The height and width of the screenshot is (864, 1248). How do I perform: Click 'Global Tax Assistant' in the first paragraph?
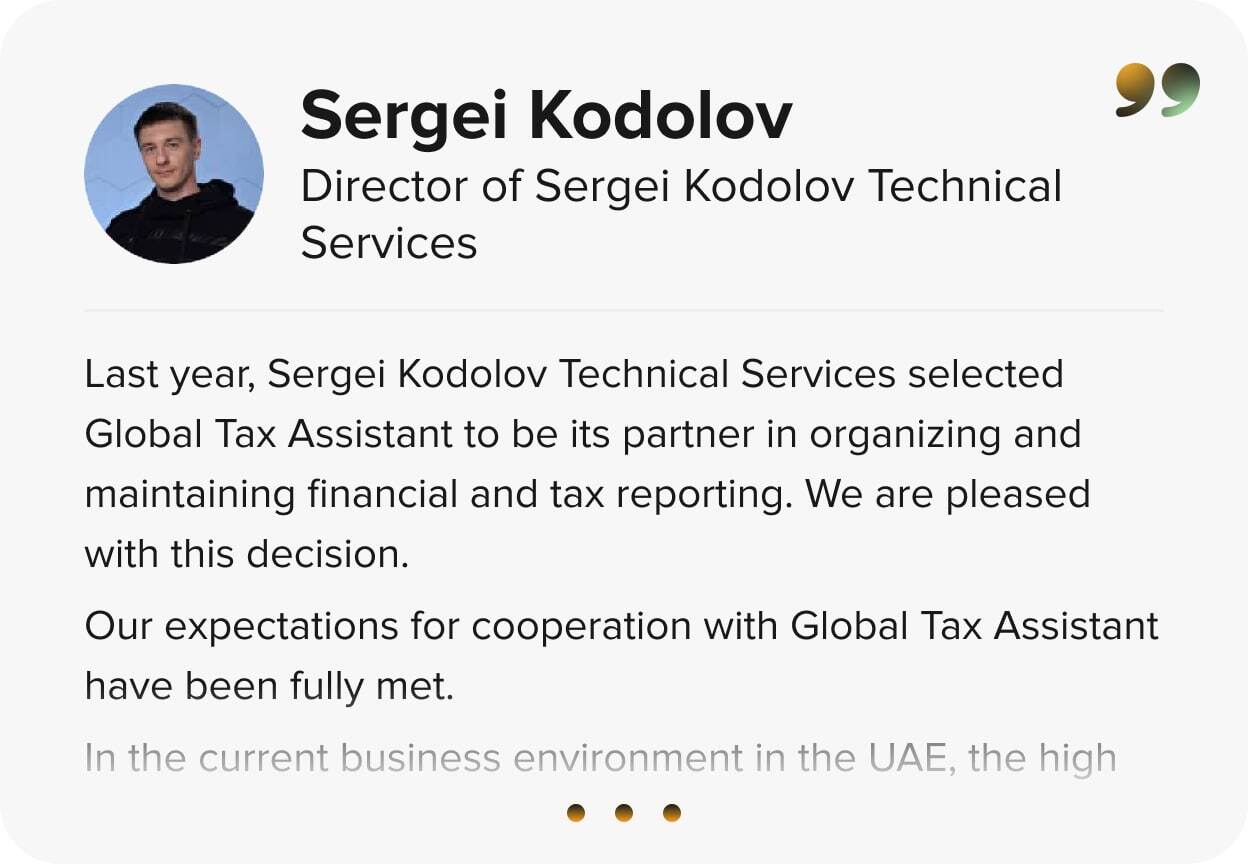coord(268,435)
